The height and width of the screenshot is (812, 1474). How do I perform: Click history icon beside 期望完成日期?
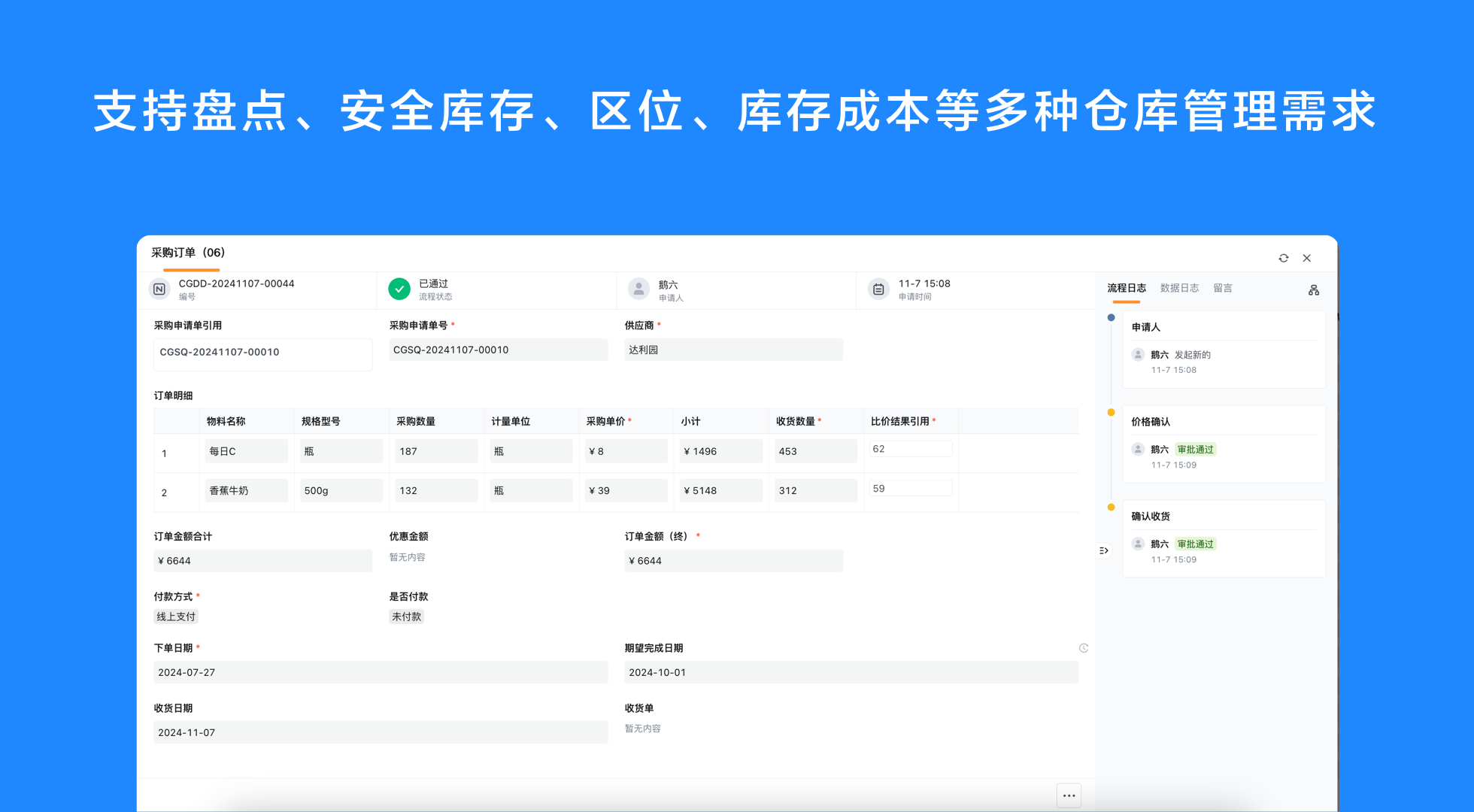[1083, 648]
